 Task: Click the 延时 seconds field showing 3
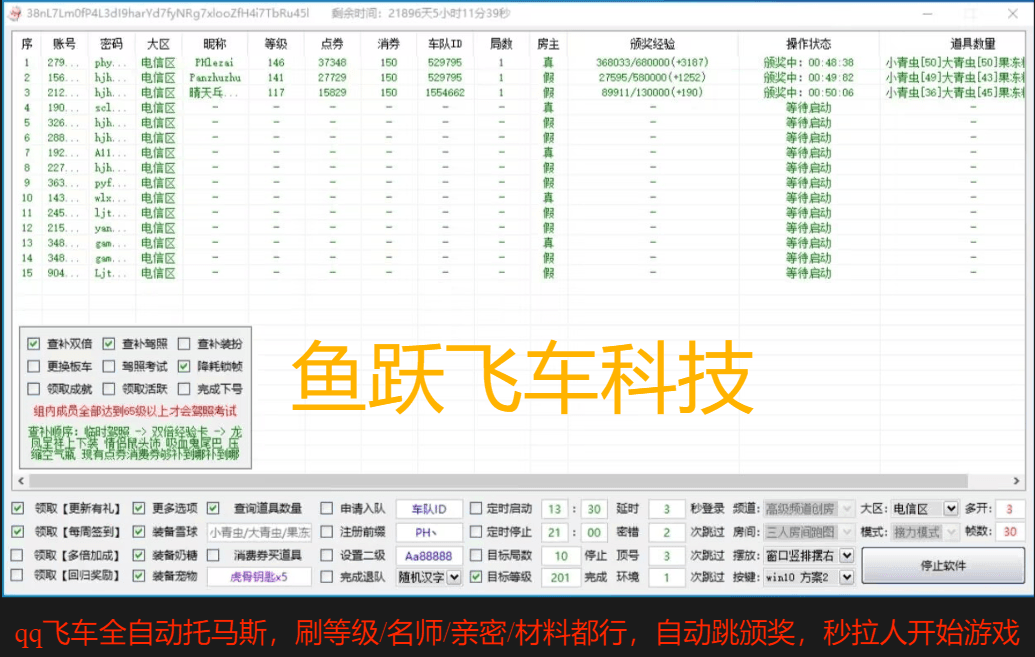click(666, 508)
